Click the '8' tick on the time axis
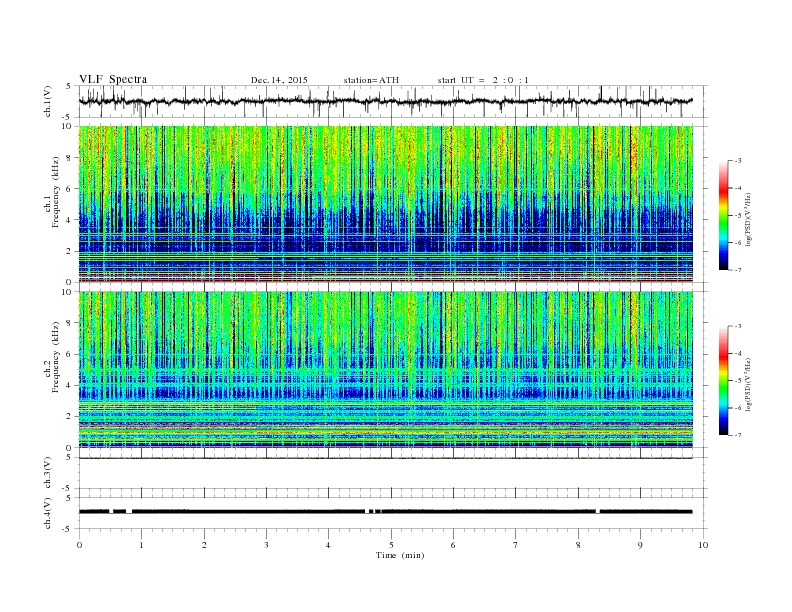The image size is (792, 612). pyautogui.click(x=578, y=545)
